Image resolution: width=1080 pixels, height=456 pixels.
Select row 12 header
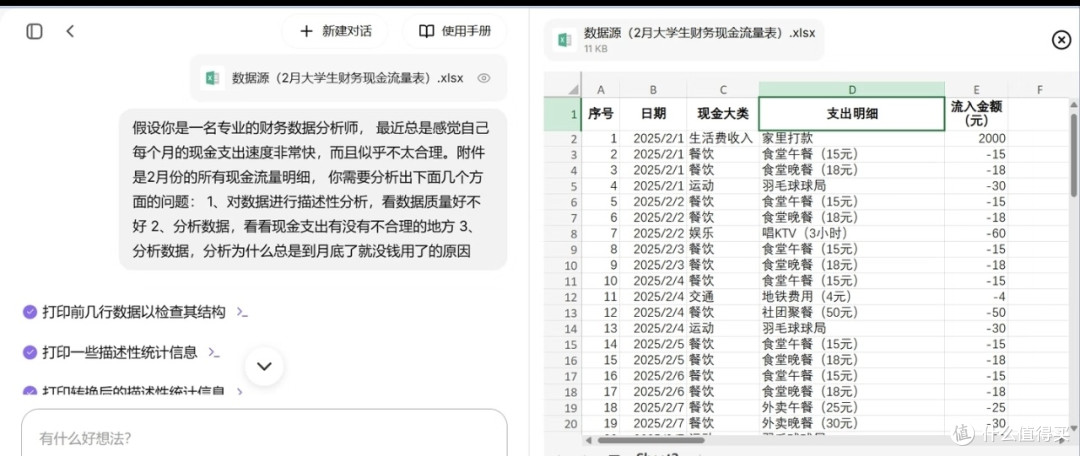click(563, 297)
